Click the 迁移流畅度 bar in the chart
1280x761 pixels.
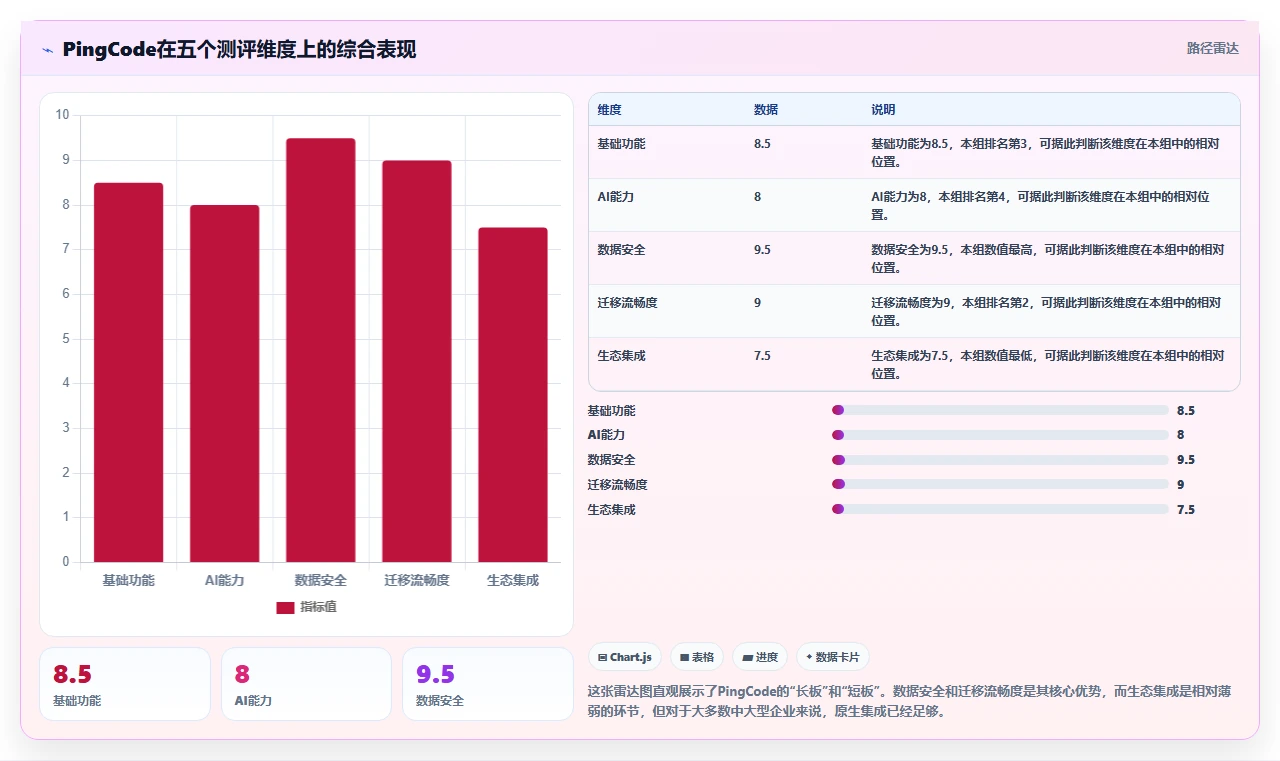tap(417, 361)
